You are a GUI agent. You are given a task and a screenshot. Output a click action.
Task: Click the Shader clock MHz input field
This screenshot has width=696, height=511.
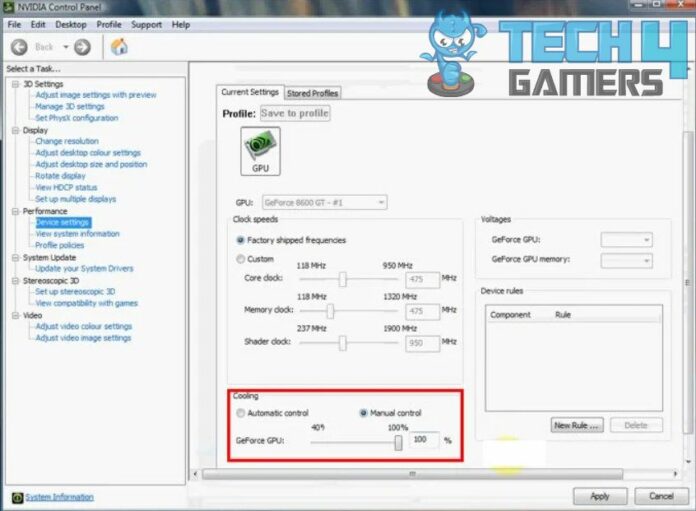point(422,343)
